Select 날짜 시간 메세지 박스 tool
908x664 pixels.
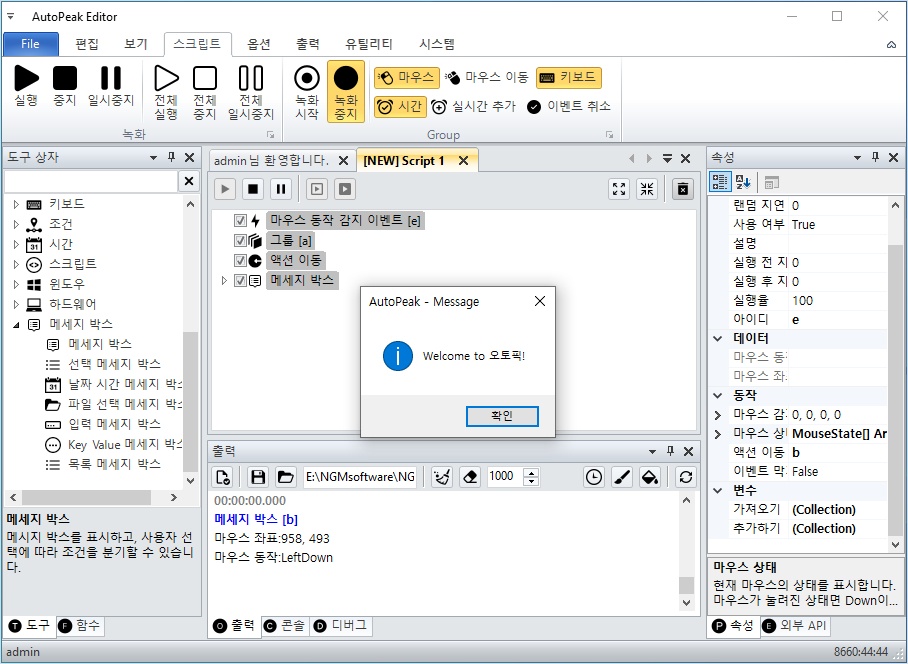[114, 384]
